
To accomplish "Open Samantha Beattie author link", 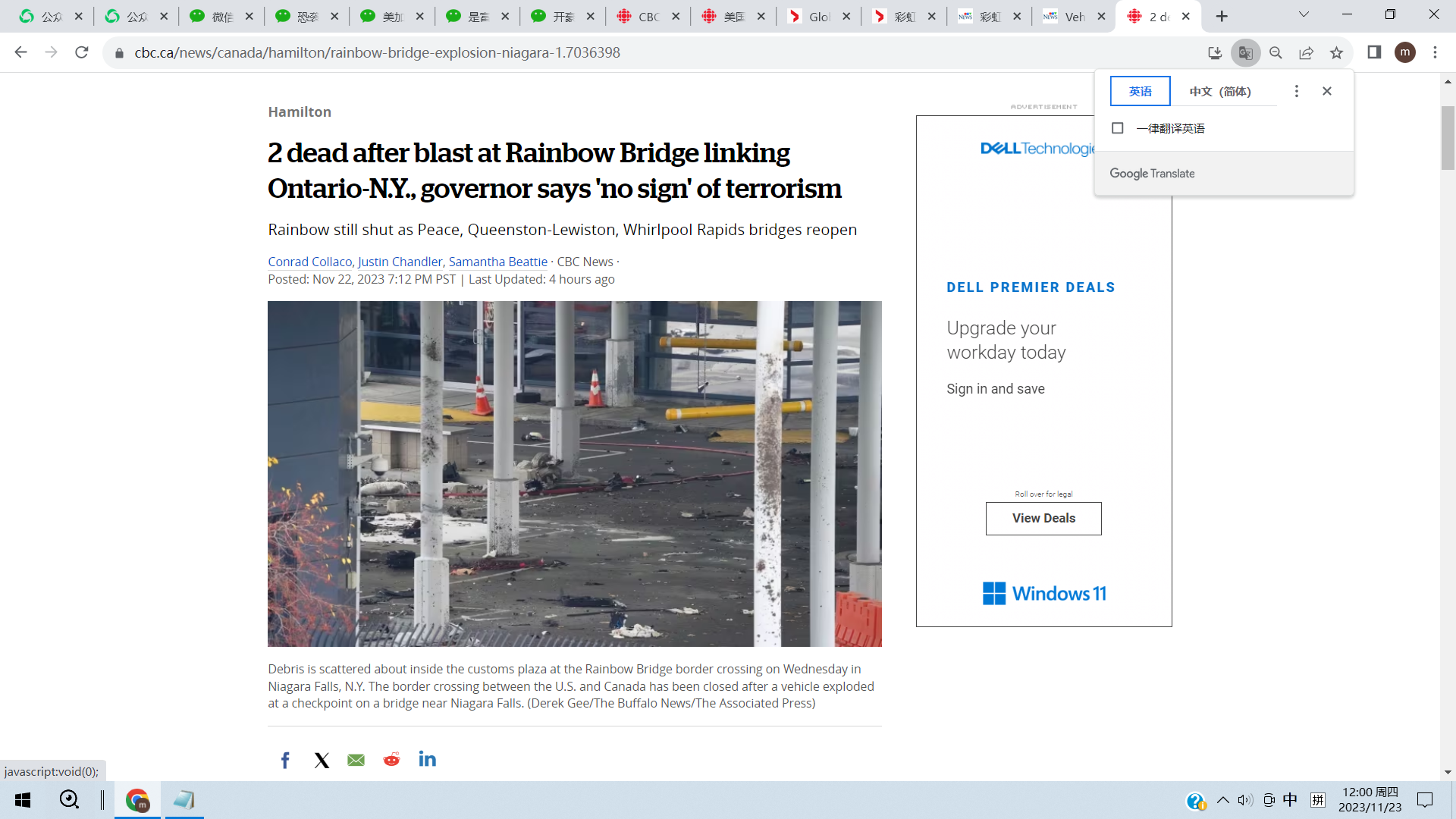I will (x=497, y=262).
